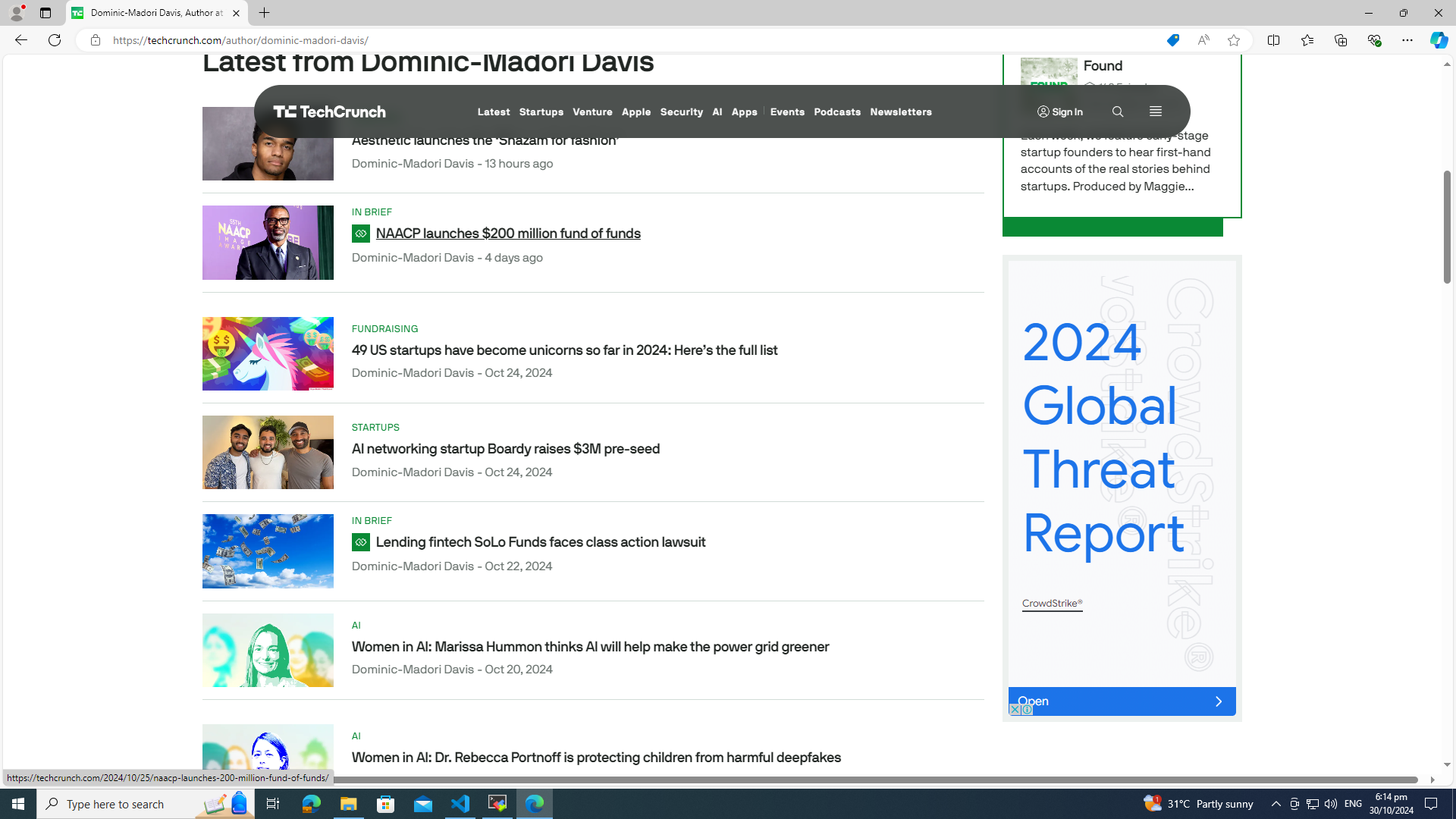The image size is (1456, 819).
Task: Open Edge Collections icon
Action: click(1341, 40)
